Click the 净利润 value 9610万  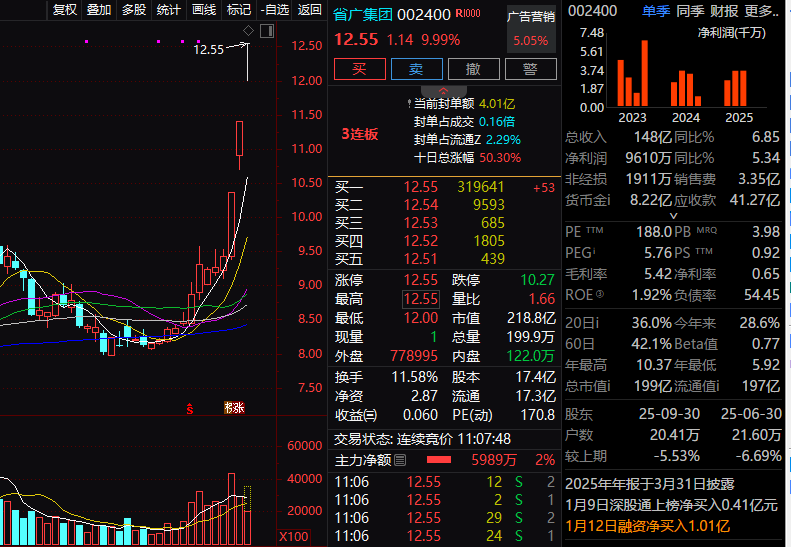[648, 158]
